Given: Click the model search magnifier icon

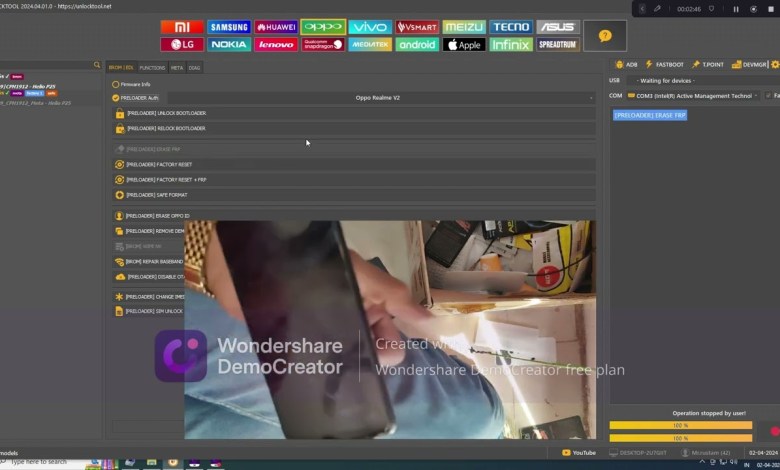Looking at the screenshot, I should (x=97, y=65).
